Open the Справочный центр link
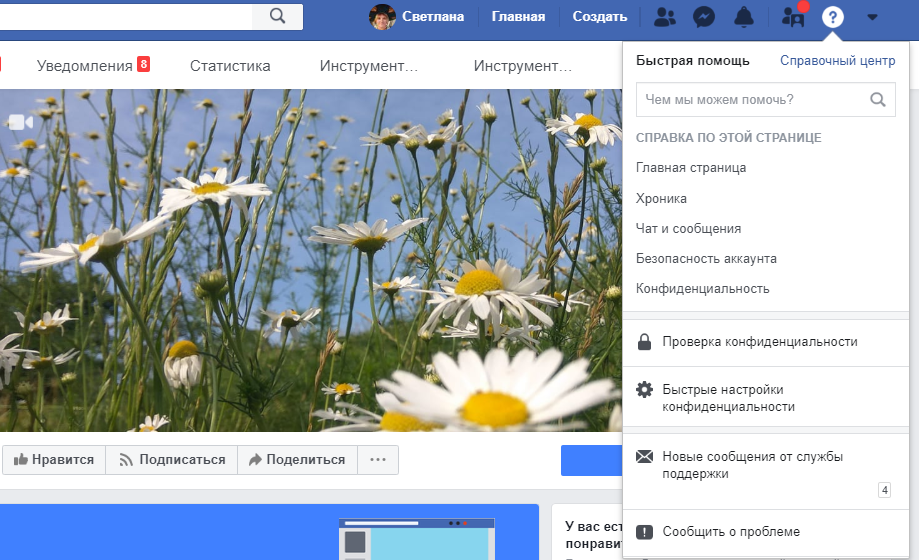This screenshot has height=560, width=919. 838,60
